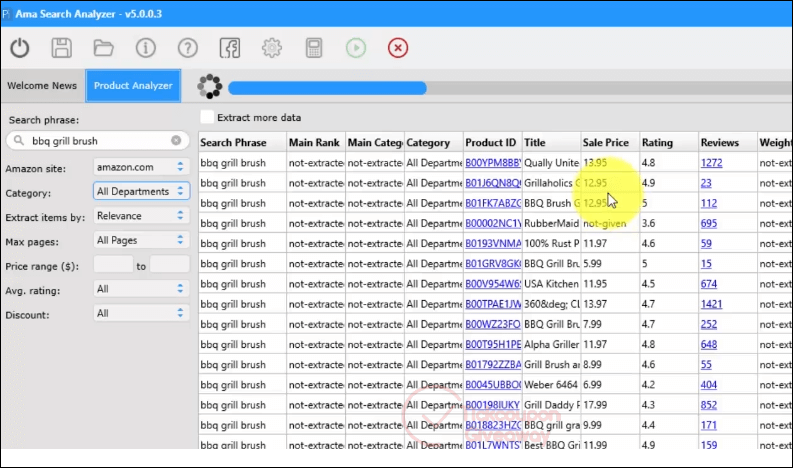Viewport: 793px width, 468px height.
Task: Click the minimum price range field
Action: pyautogui.click(x=113, y=264)
